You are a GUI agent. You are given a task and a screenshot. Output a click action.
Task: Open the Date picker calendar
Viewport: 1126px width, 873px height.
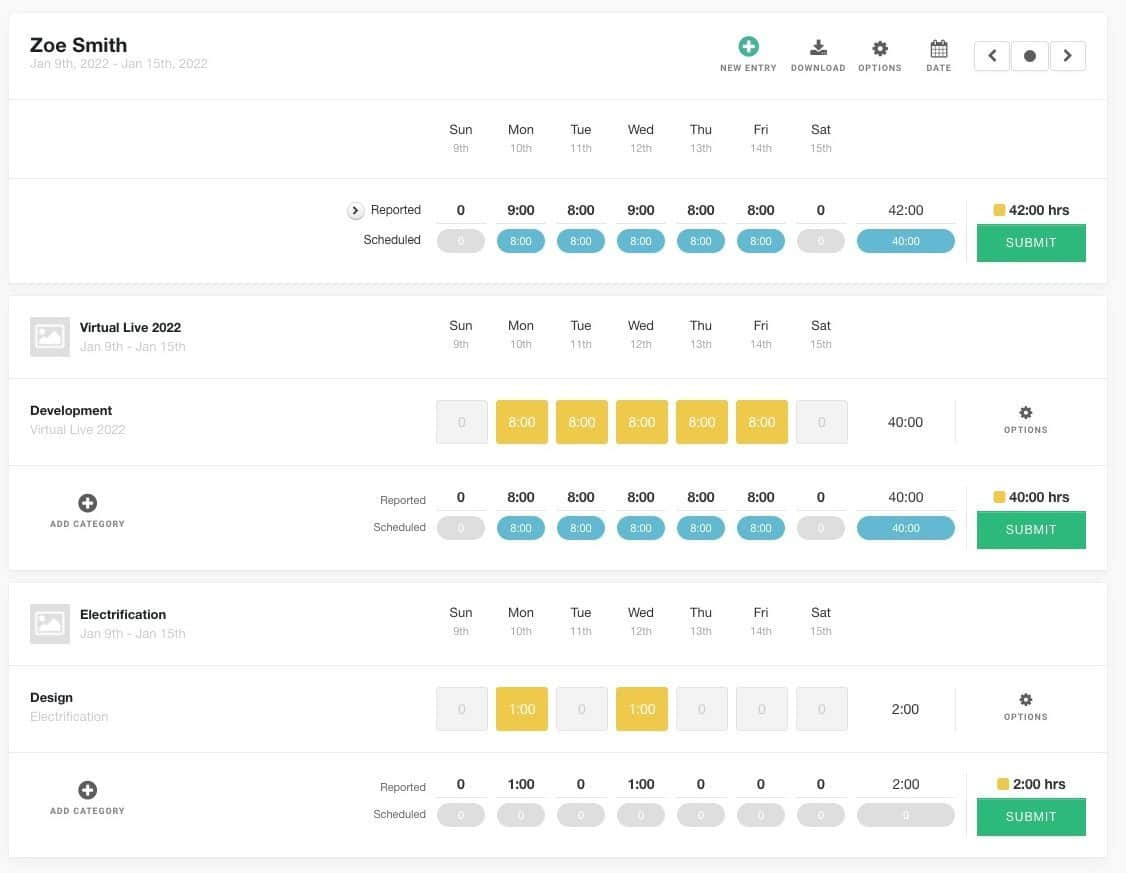[x=937, y=48]
